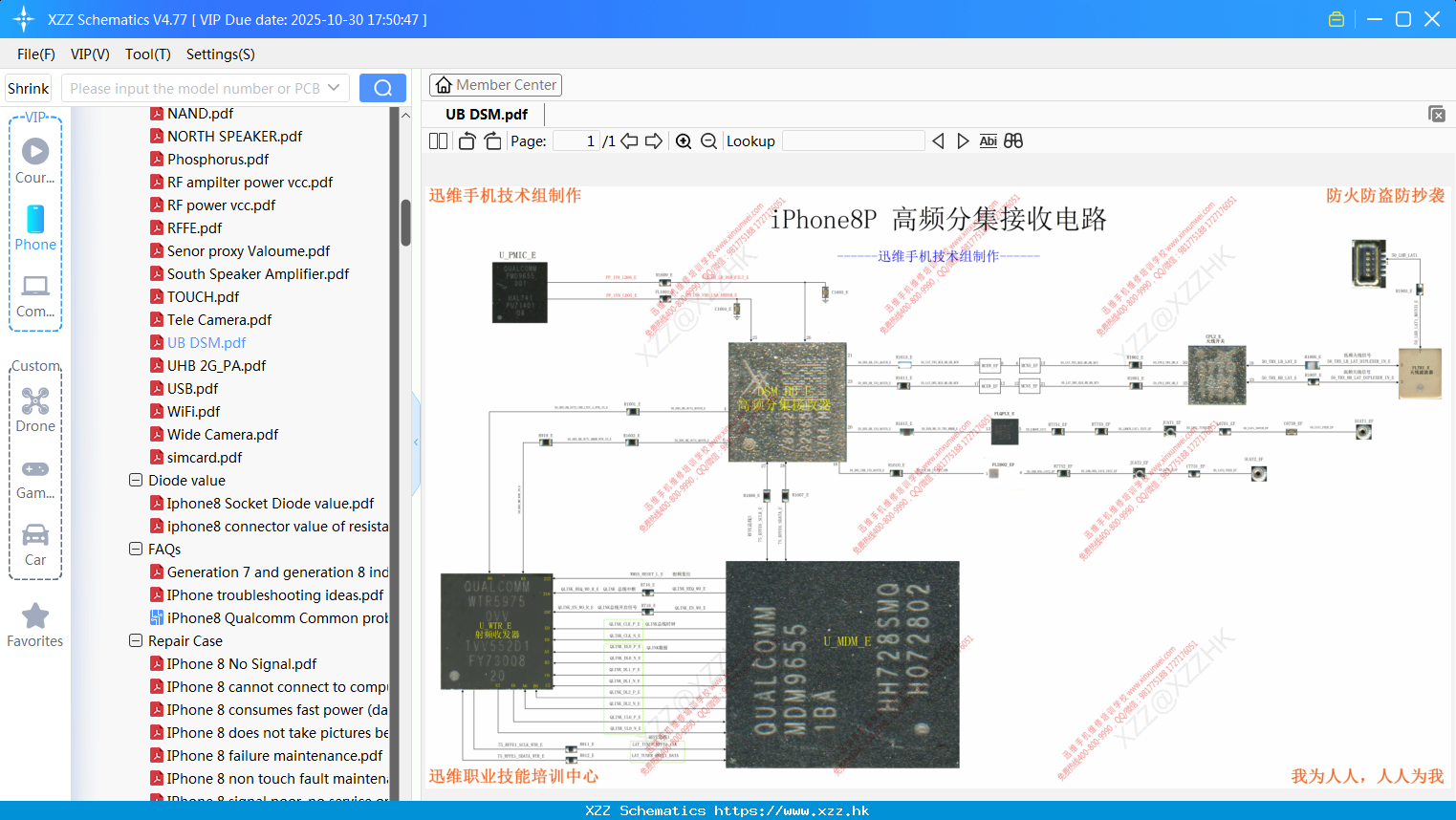Viewport: 1456px width, 820px height.
Task: Collapse the Diode value folder
Action: coord(136,480)
